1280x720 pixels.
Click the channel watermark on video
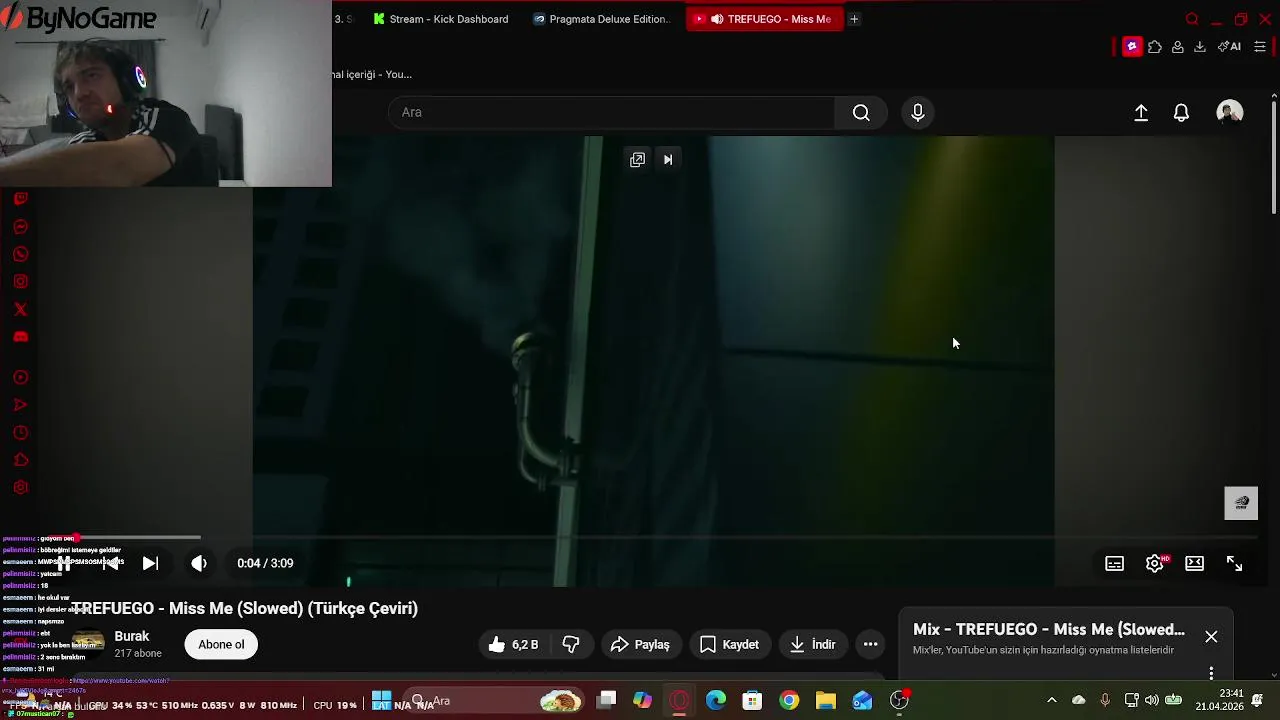coord(1241,503)
